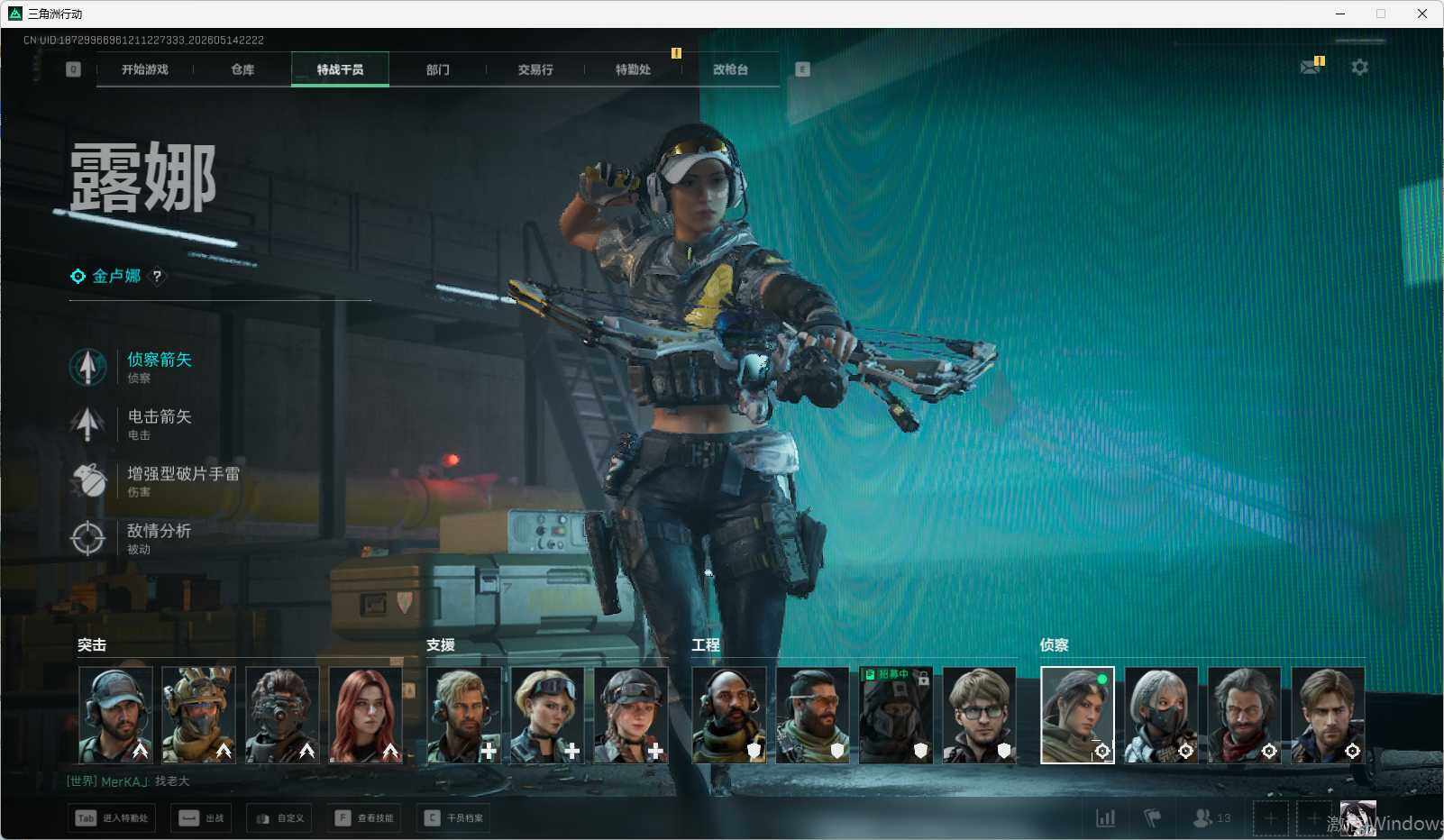Click the 金卢娜 operator name label
Image resolution: width=1444 pixels, height=840 pixels.
116,277
